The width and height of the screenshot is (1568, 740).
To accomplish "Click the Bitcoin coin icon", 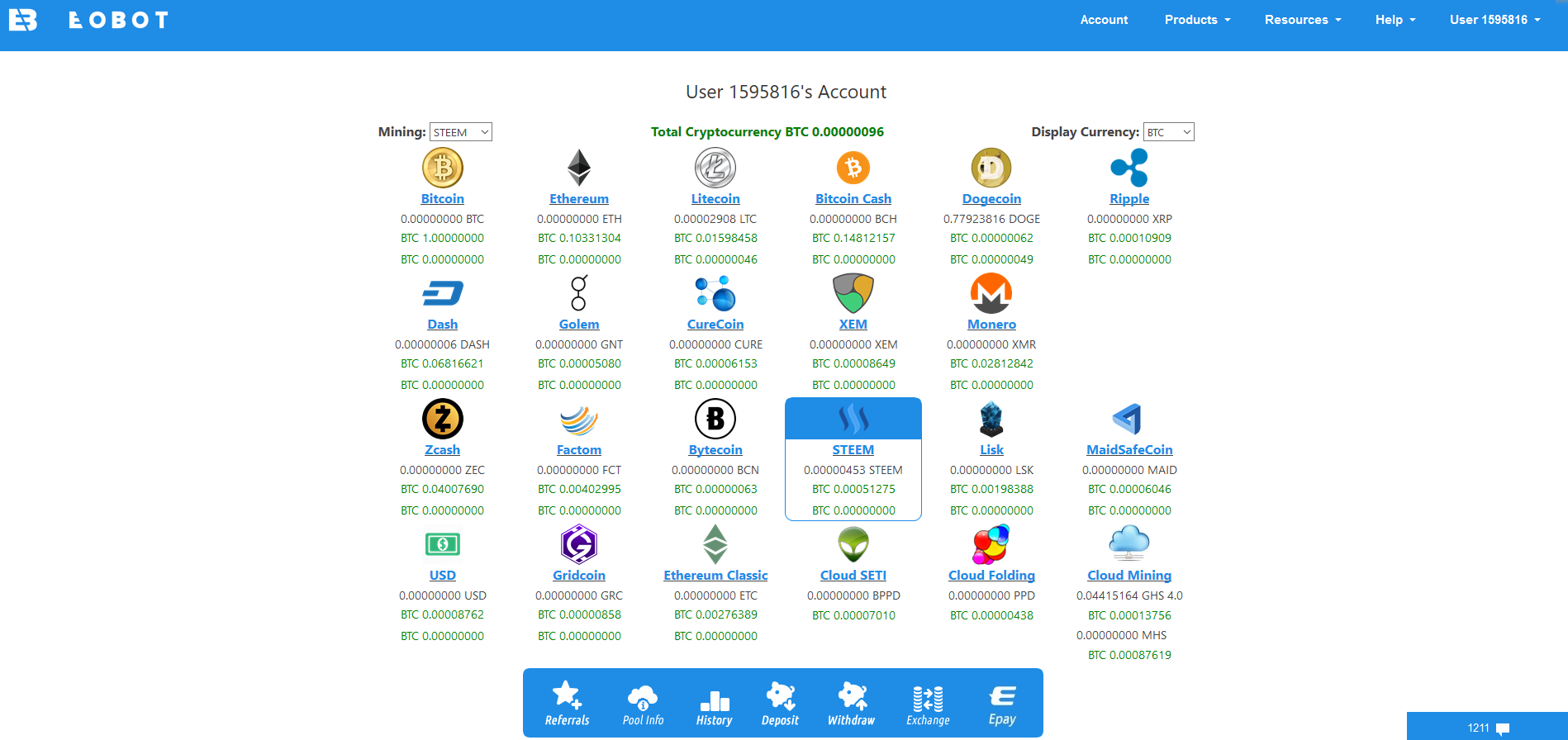I will 443,168.
